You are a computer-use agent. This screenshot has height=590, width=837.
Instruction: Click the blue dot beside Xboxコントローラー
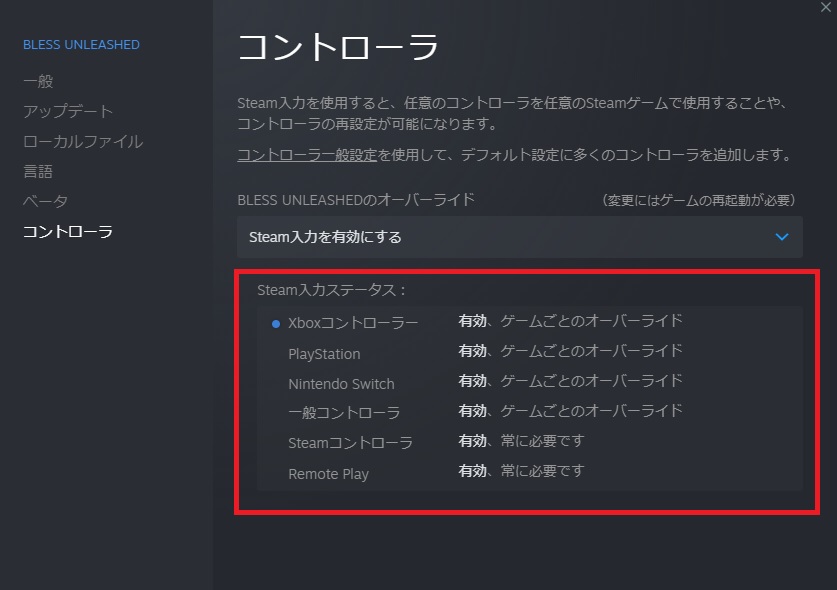click(x=276, y=324)
